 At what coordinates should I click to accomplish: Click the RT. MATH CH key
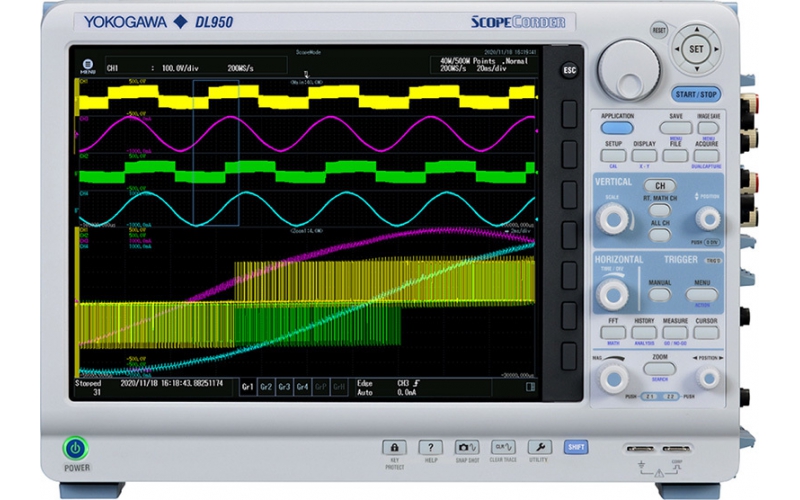coord(660,210)
